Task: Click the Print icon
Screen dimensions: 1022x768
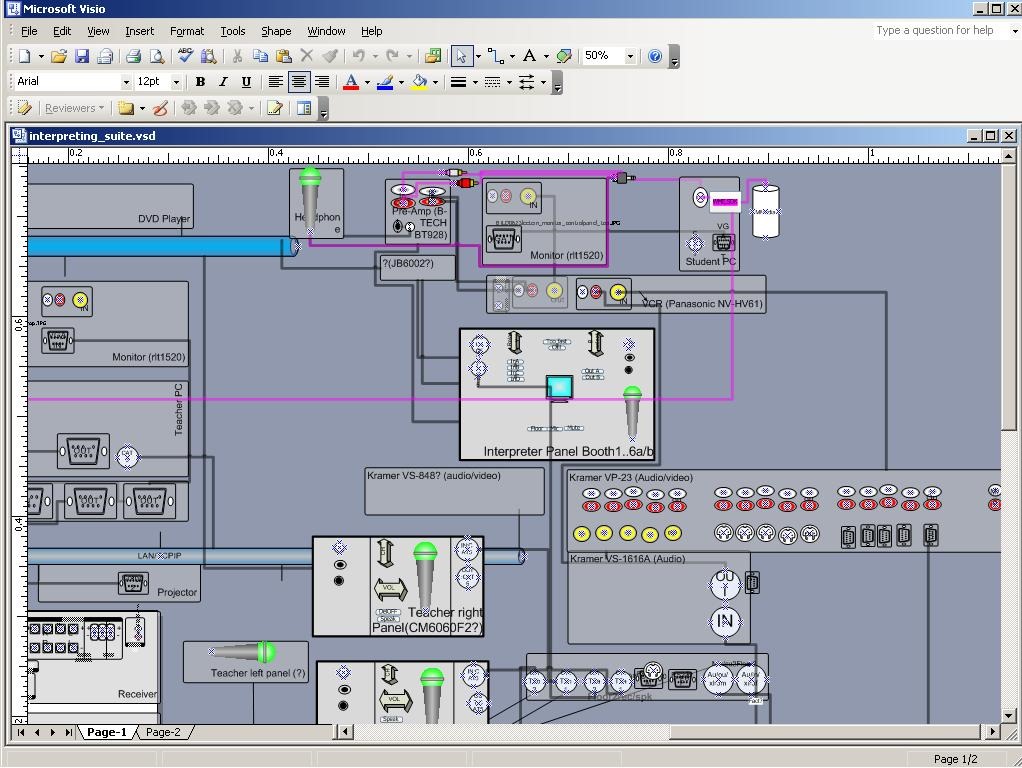Action: 134,56
